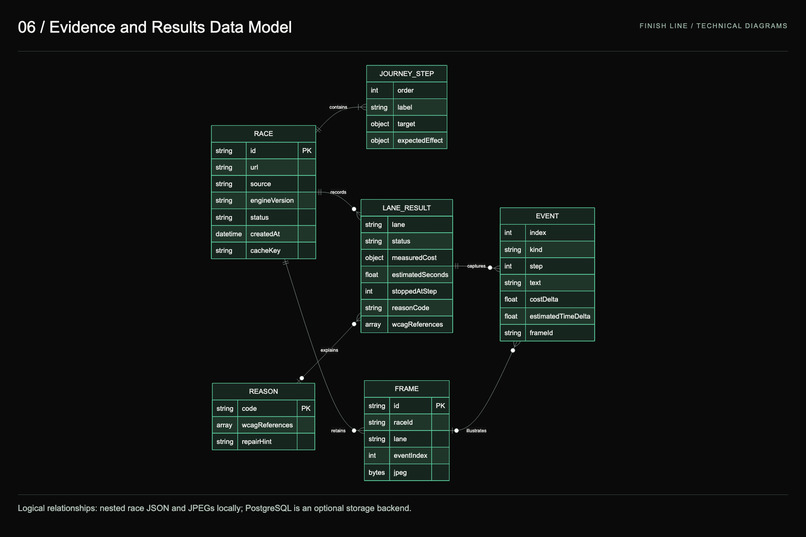806x537 pixels.
Task: Click the 'bytes' type cell in FRAME
Action: click(x=377, y=472)
